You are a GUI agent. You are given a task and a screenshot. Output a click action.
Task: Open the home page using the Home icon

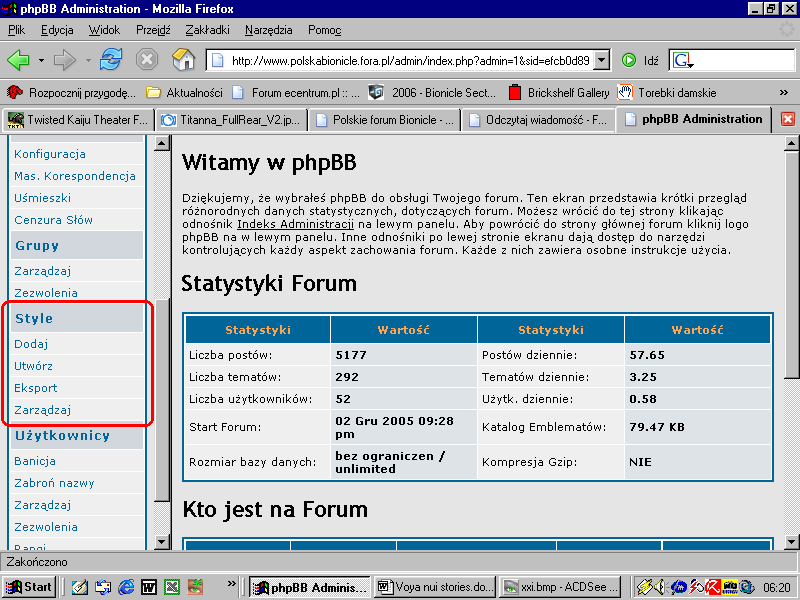(x=183, y=59)
